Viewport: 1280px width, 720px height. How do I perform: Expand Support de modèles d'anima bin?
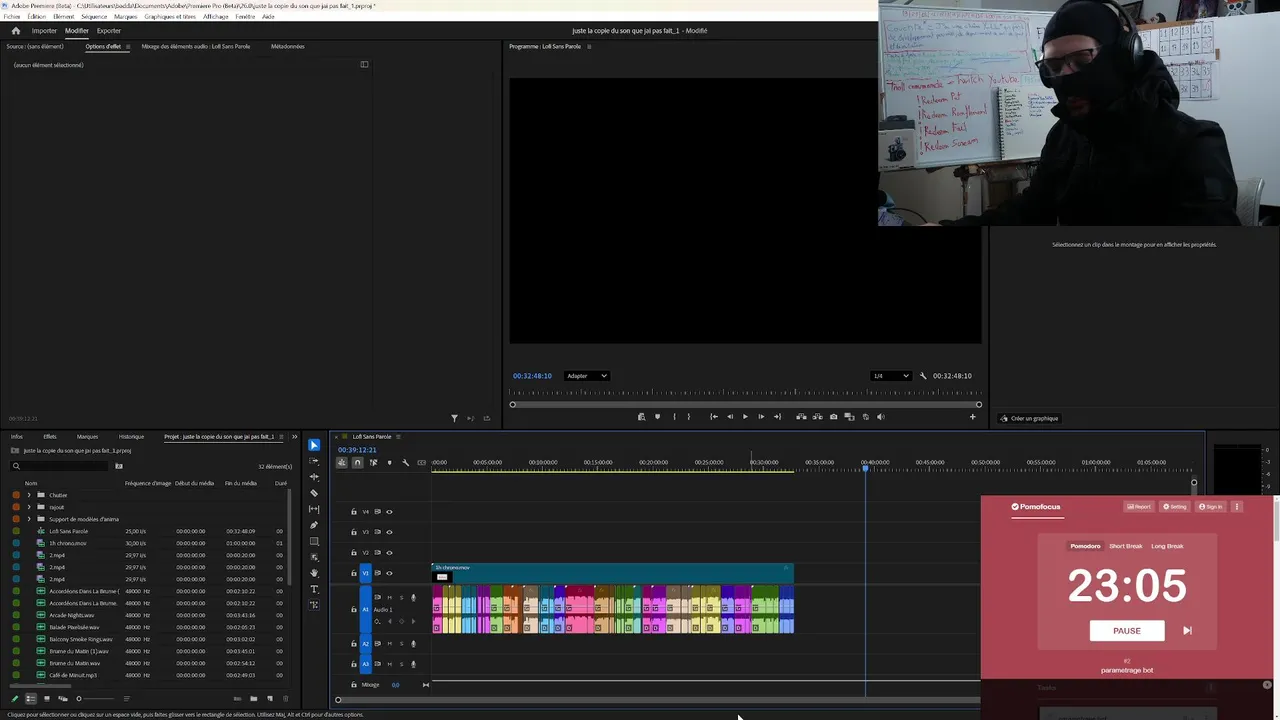(29, 519)
